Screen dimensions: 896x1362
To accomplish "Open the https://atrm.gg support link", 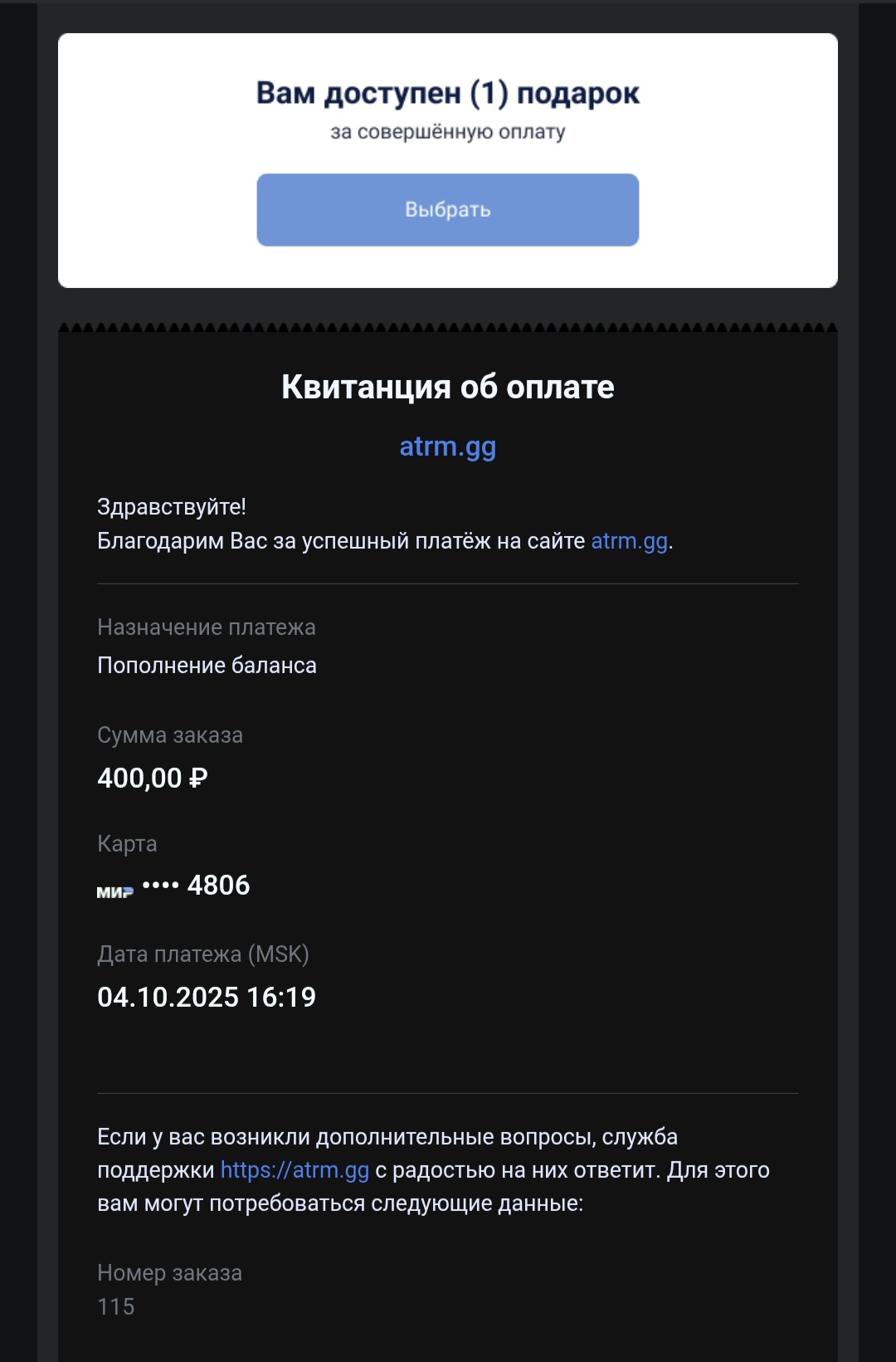I will tap(295, 1170).
